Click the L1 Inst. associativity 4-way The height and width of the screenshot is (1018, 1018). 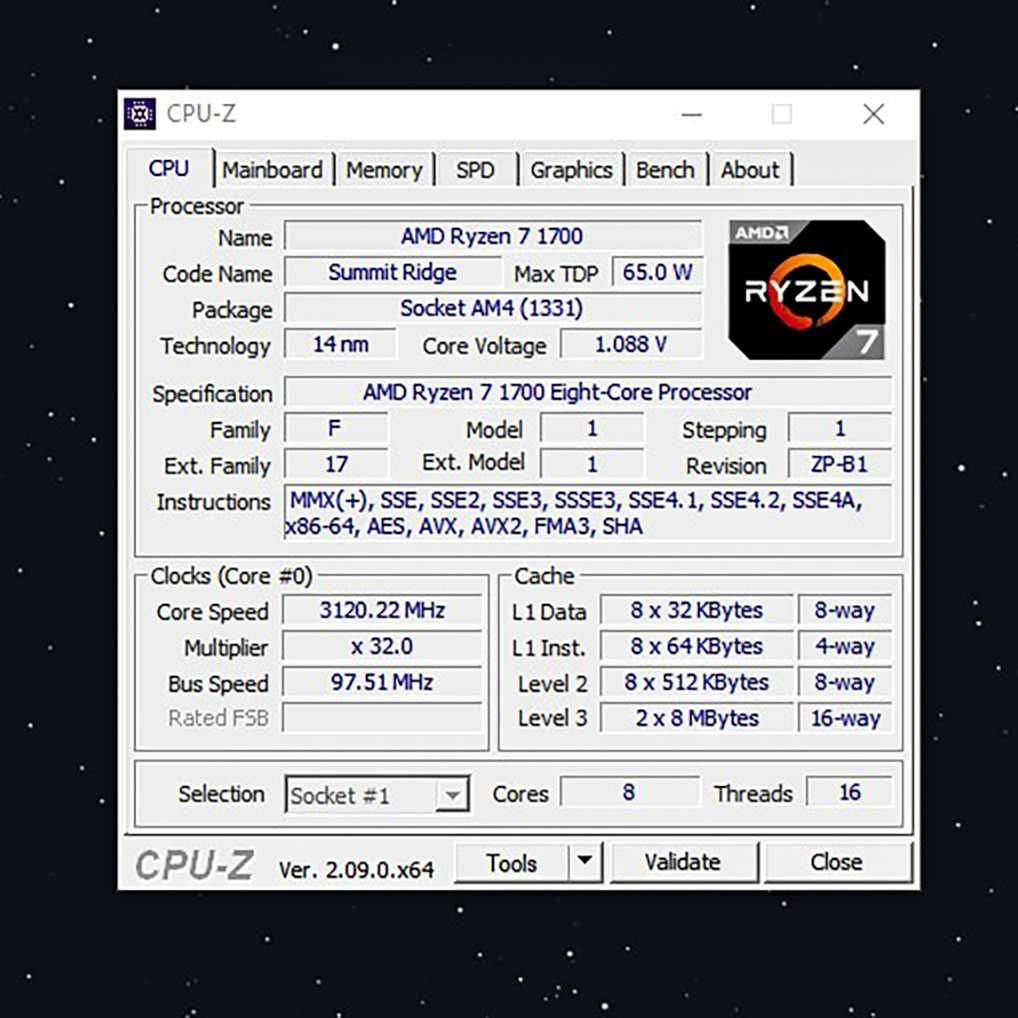[x=845, y=647]
